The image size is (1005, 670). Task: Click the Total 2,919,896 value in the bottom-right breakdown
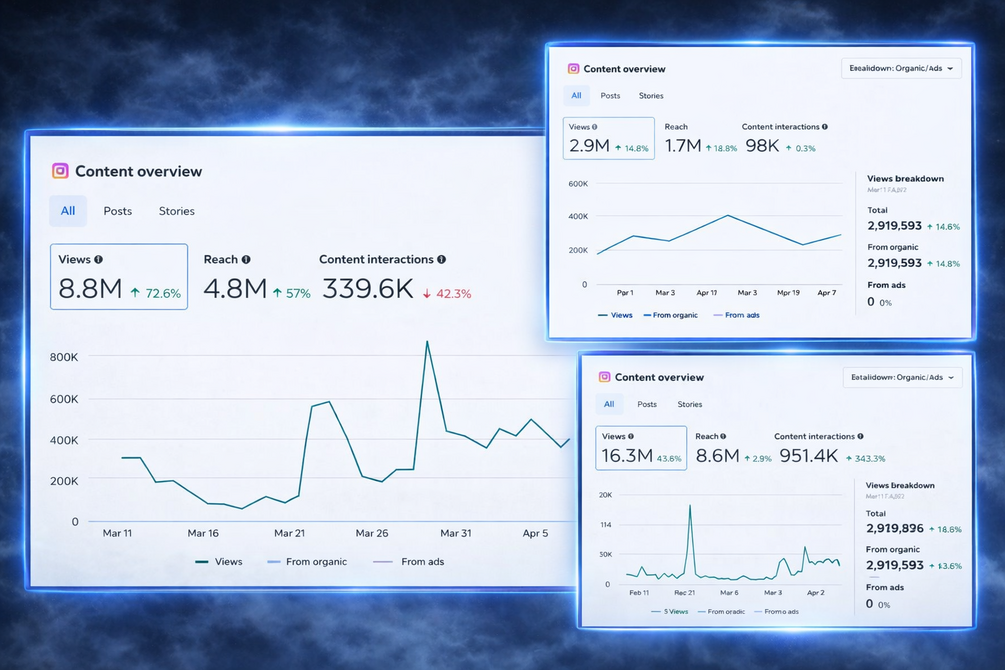coord(895,528)
